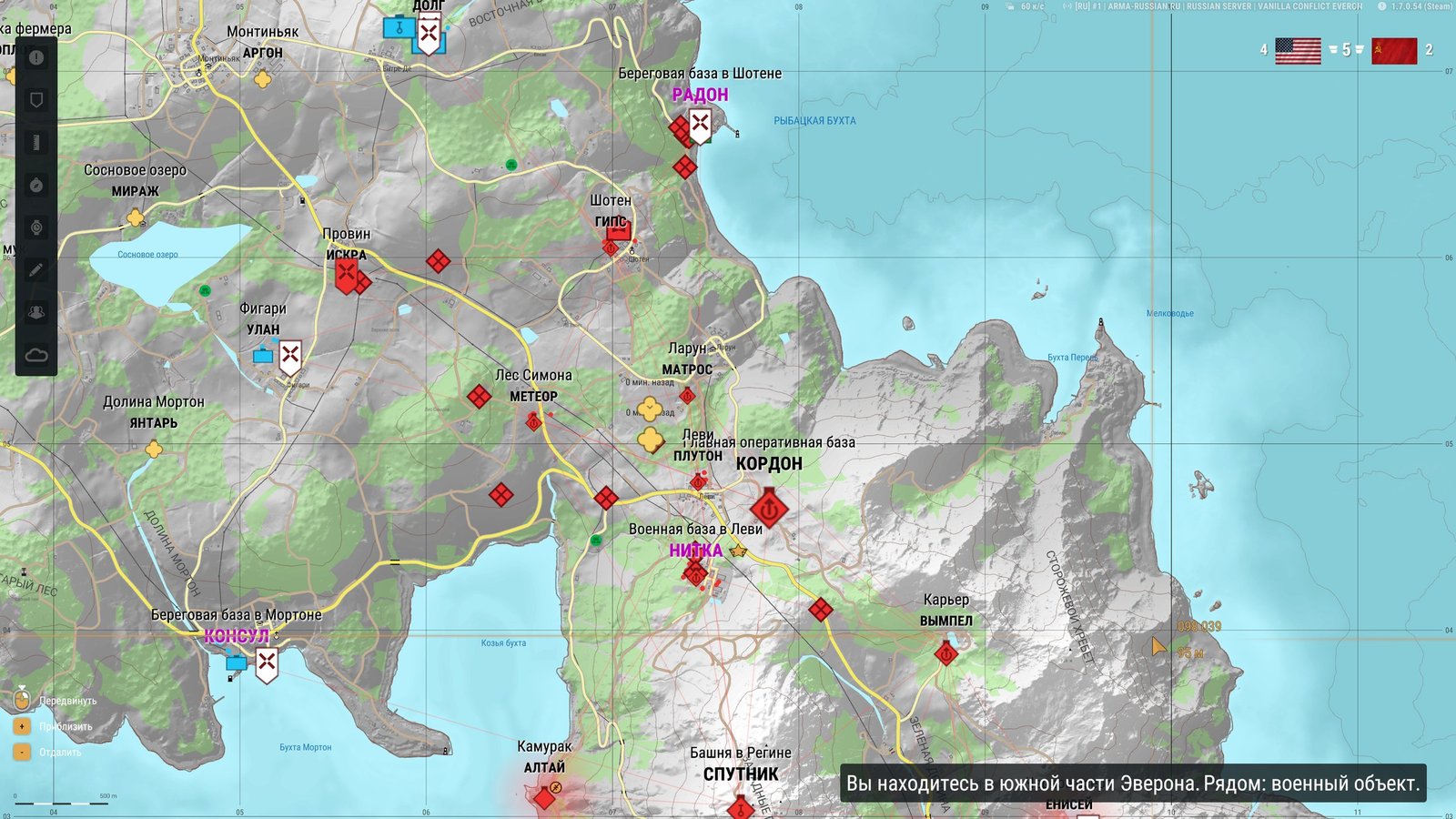Open the objectives exclamation-mark tool
Image resolution: width=1456 pixels, height=819 pixels.
36,58
